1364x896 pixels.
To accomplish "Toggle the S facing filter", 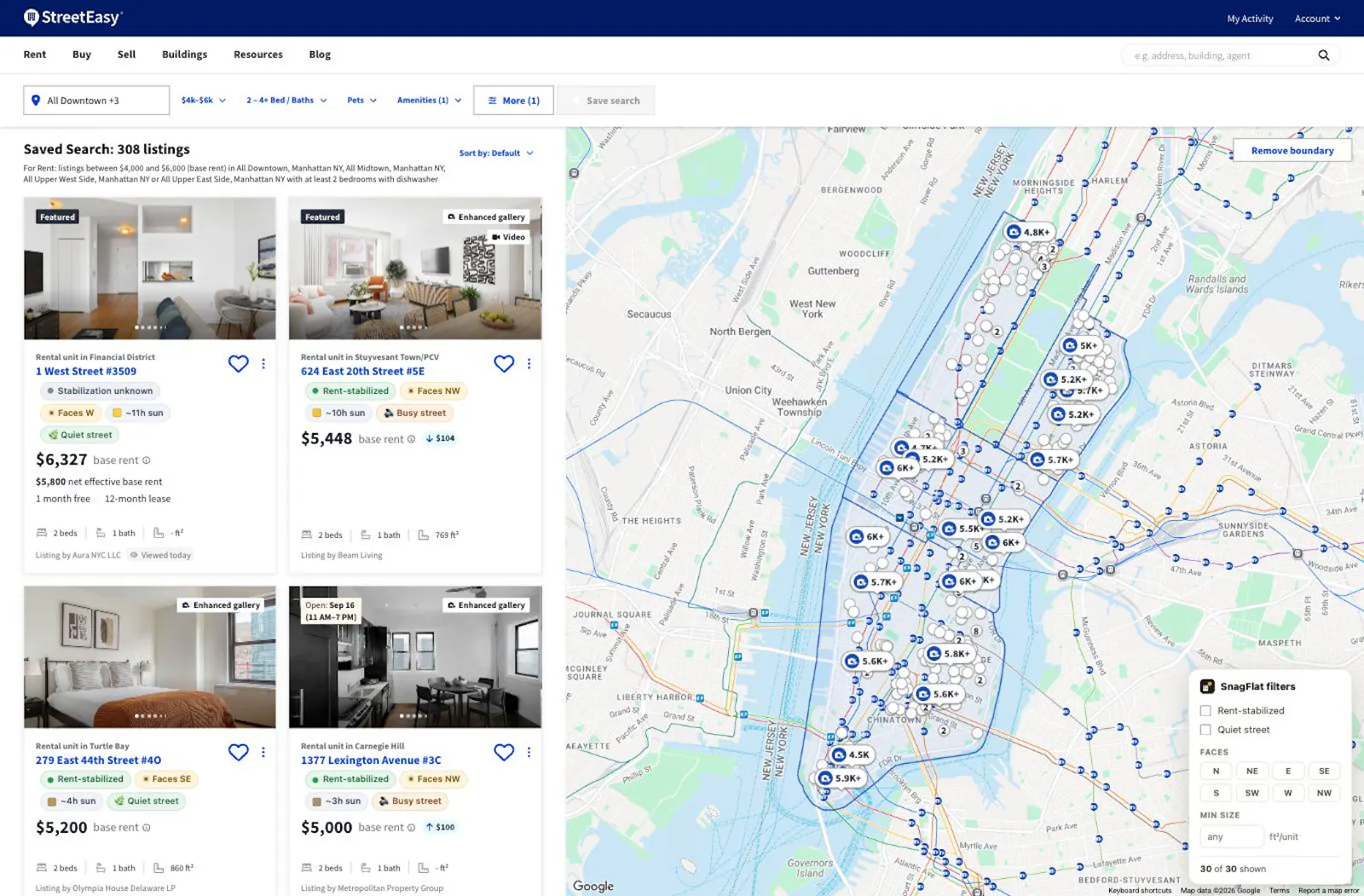I will pos(1216,793).
